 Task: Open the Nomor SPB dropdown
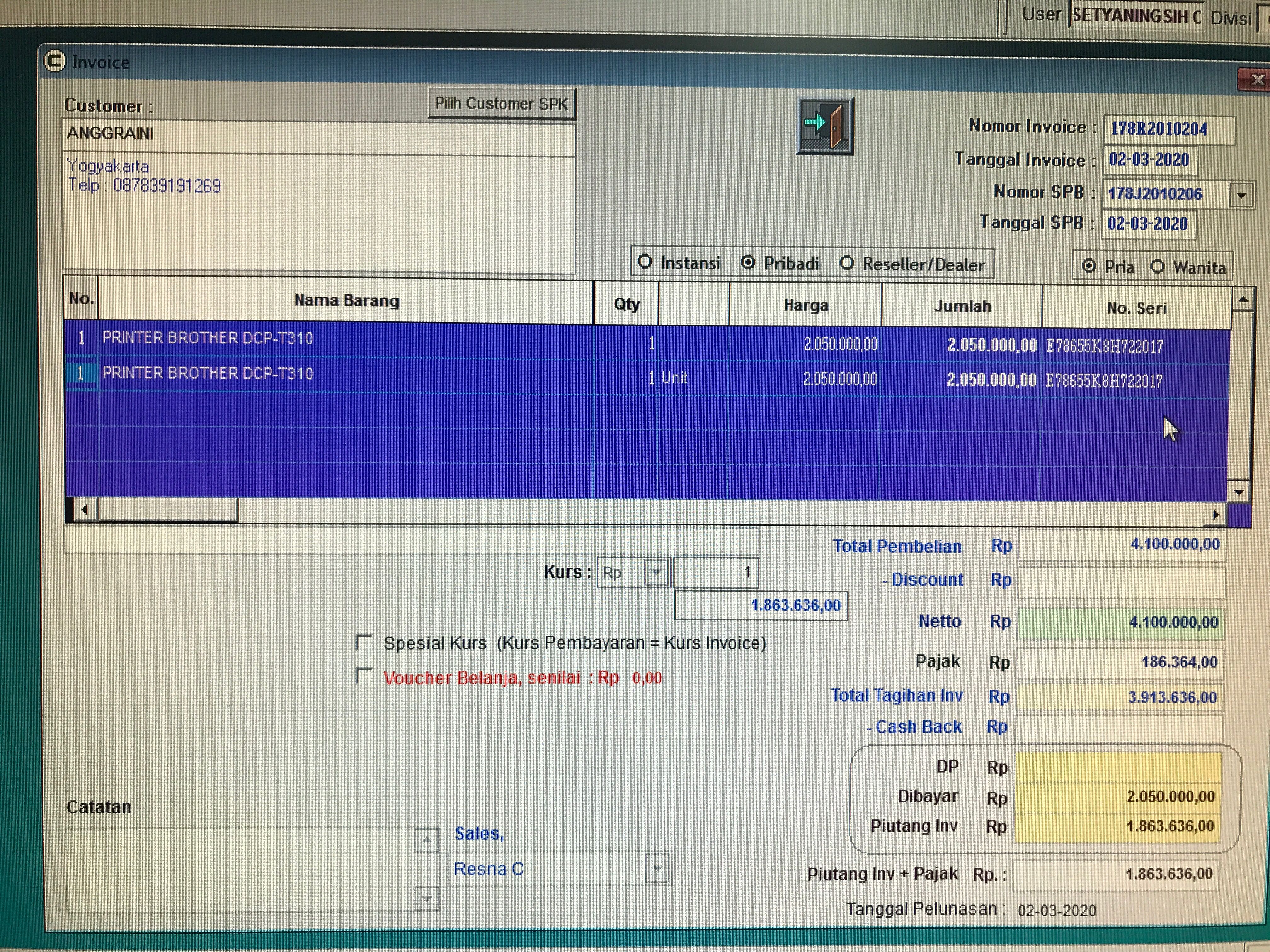[x=1241, y=195]
